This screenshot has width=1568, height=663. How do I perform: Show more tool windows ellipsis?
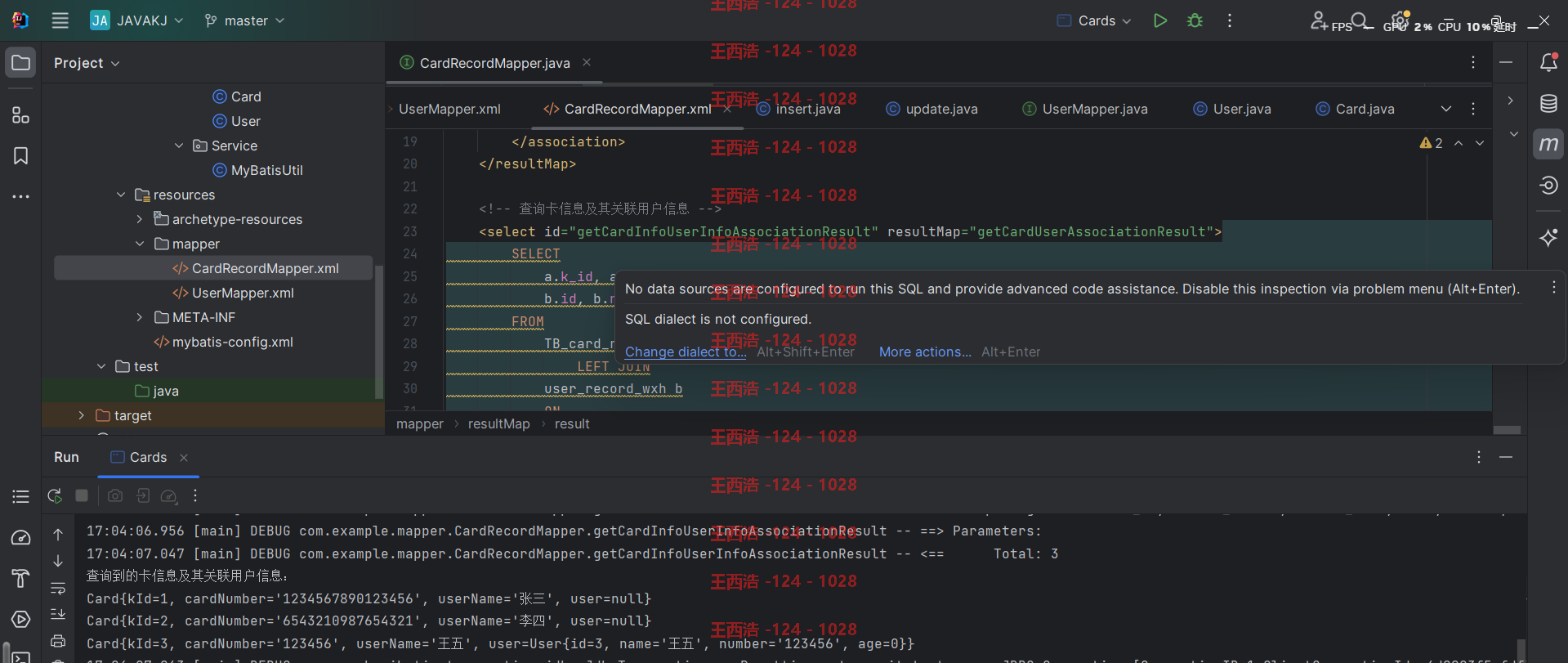(x=21, y=197)
